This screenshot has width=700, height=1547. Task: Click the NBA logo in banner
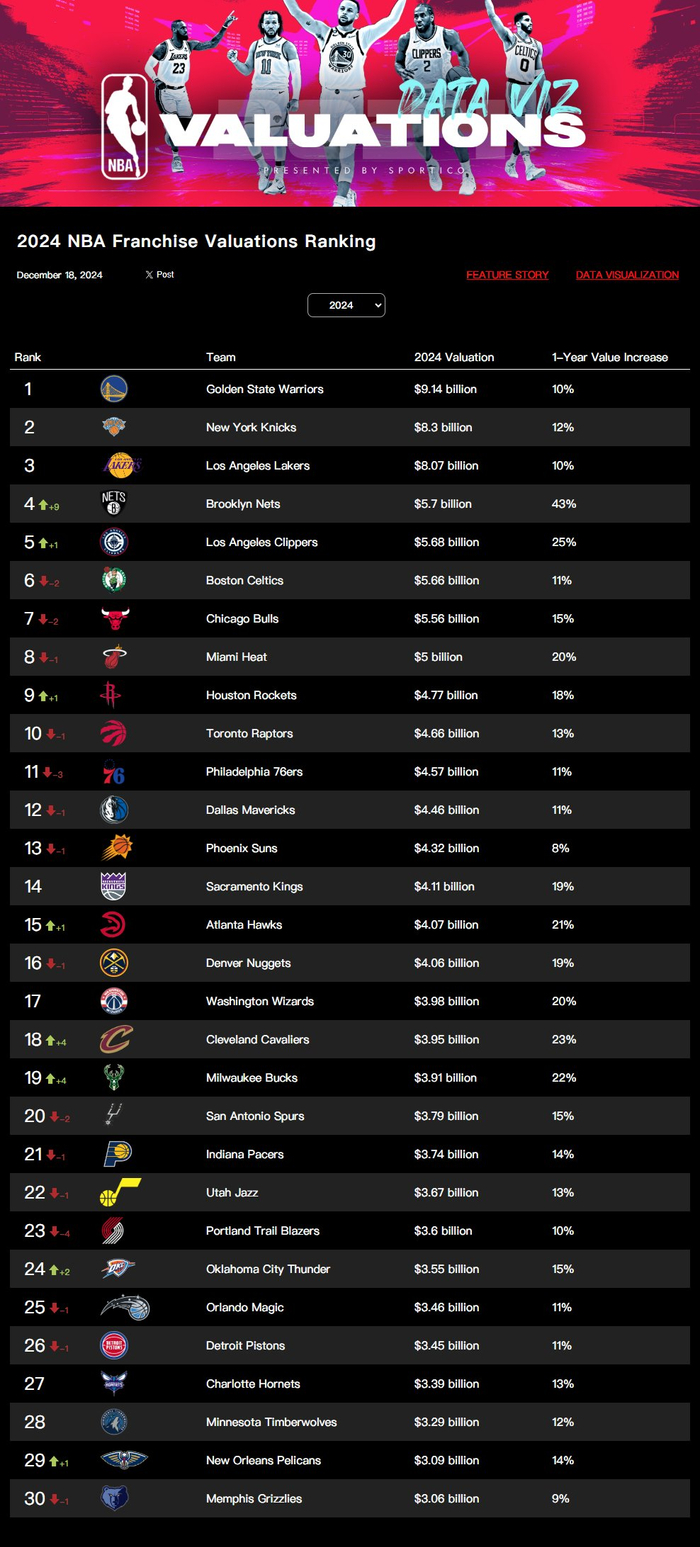point(124,127)
